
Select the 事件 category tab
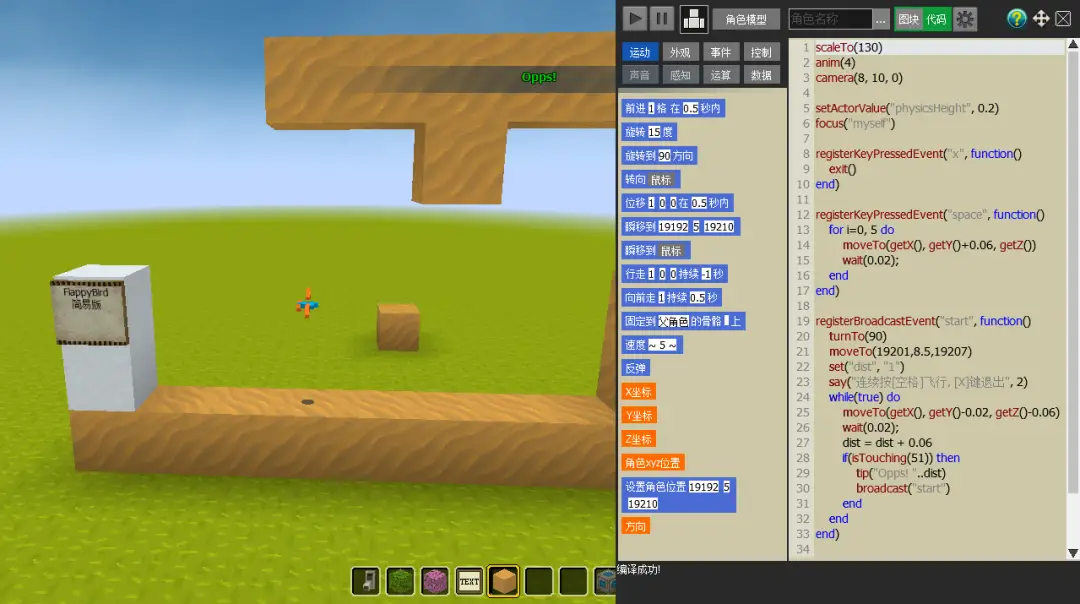tap(720, 52)
